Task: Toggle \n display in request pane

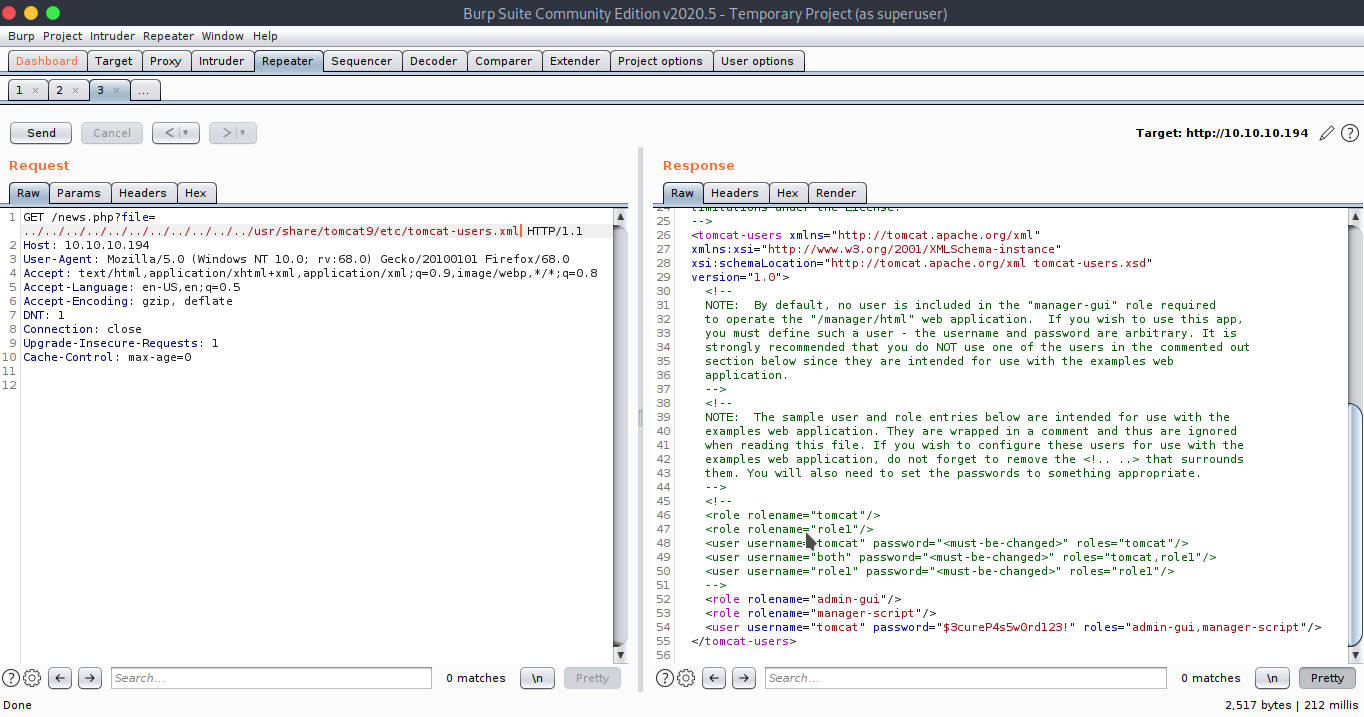Action: coord(537,678)
